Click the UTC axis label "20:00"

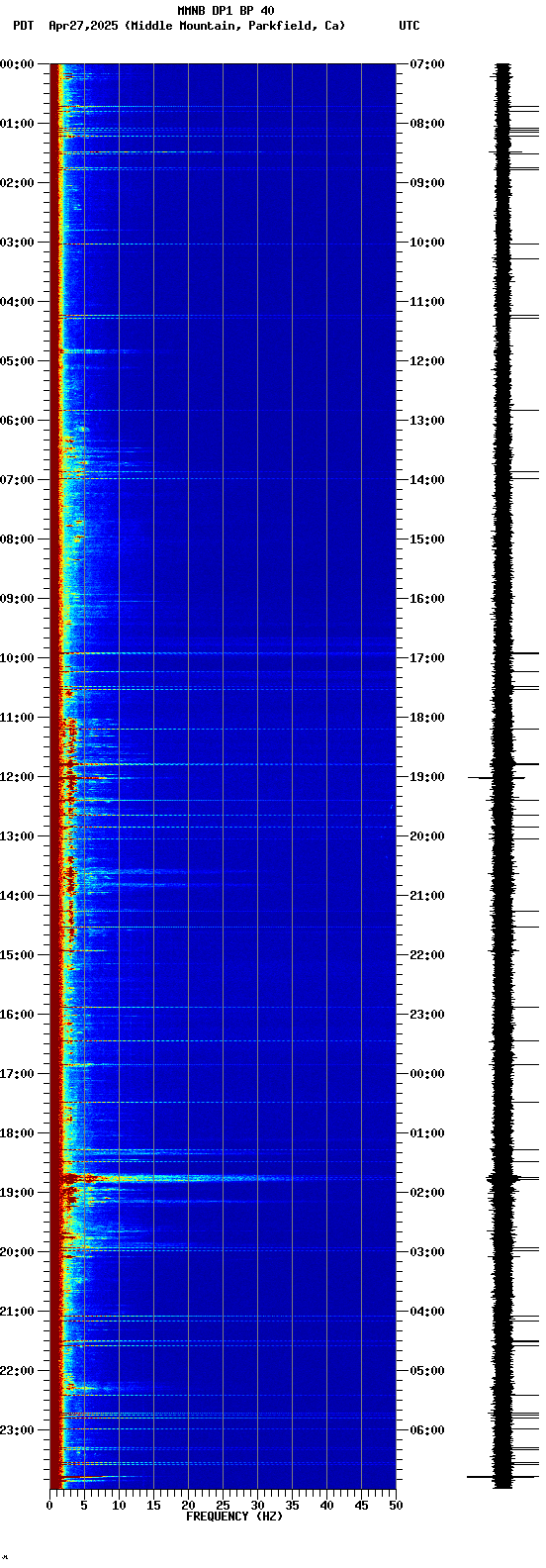pyautogui.click(x=427, y=836)
